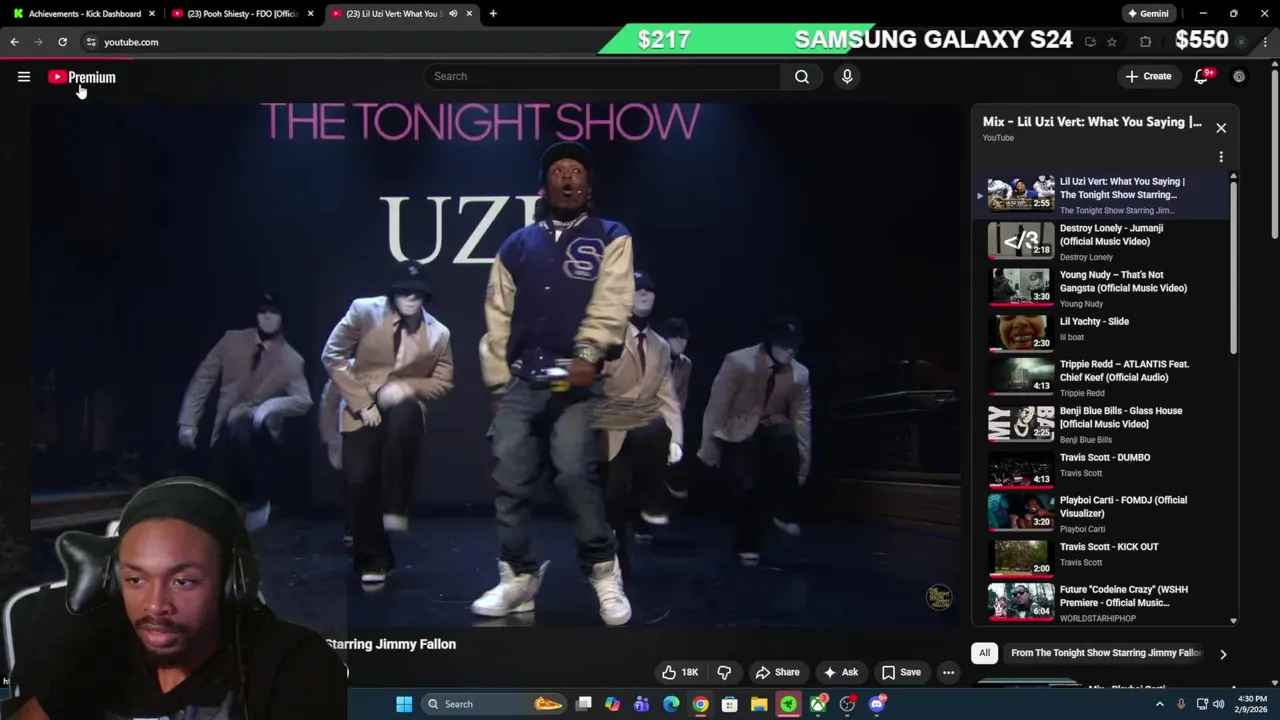Viewport: 1280px width, 720px height.
Task: Go to YouTube Premium home logo
Action: (x=82, y=77)
